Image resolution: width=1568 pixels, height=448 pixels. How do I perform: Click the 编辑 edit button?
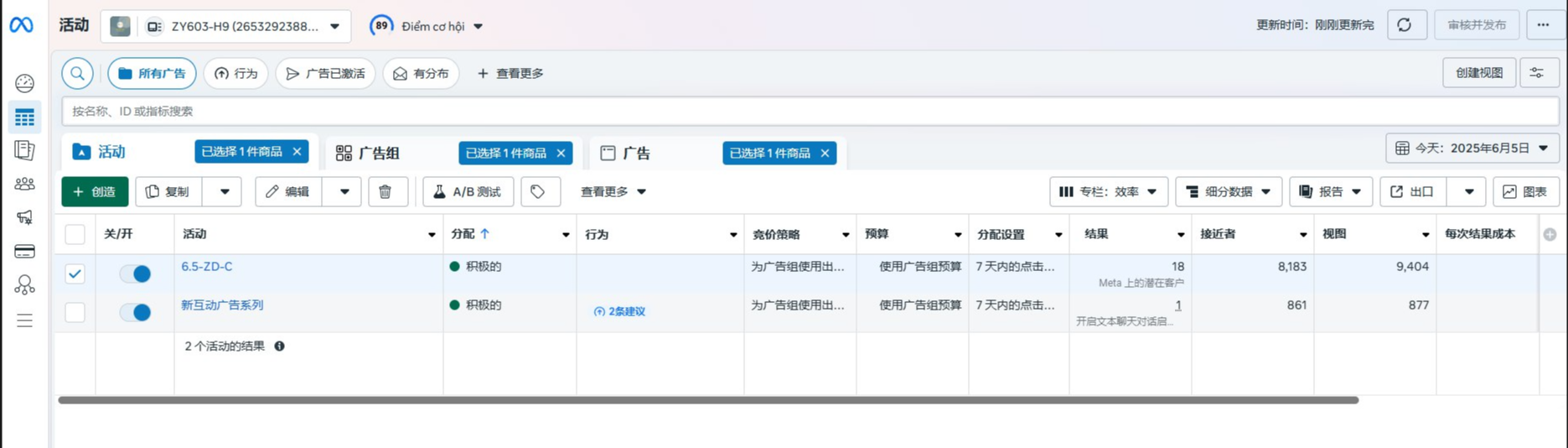click(x=290, y=191)
